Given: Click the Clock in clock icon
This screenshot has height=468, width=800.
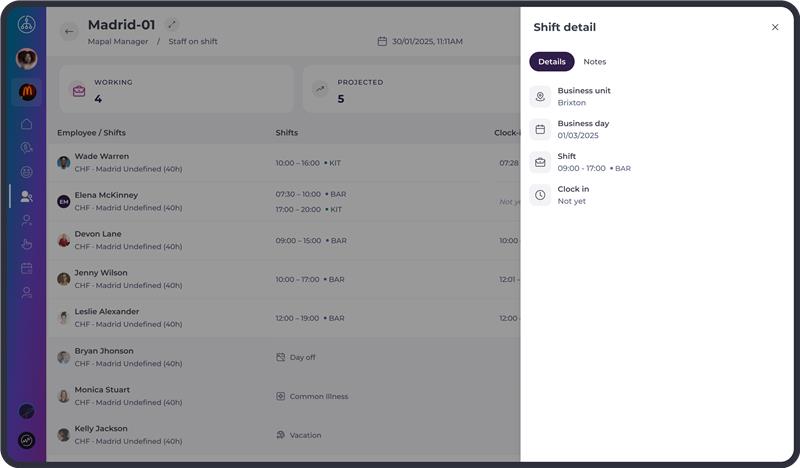Looking at the screenshot, I should (x=540, y=195).
